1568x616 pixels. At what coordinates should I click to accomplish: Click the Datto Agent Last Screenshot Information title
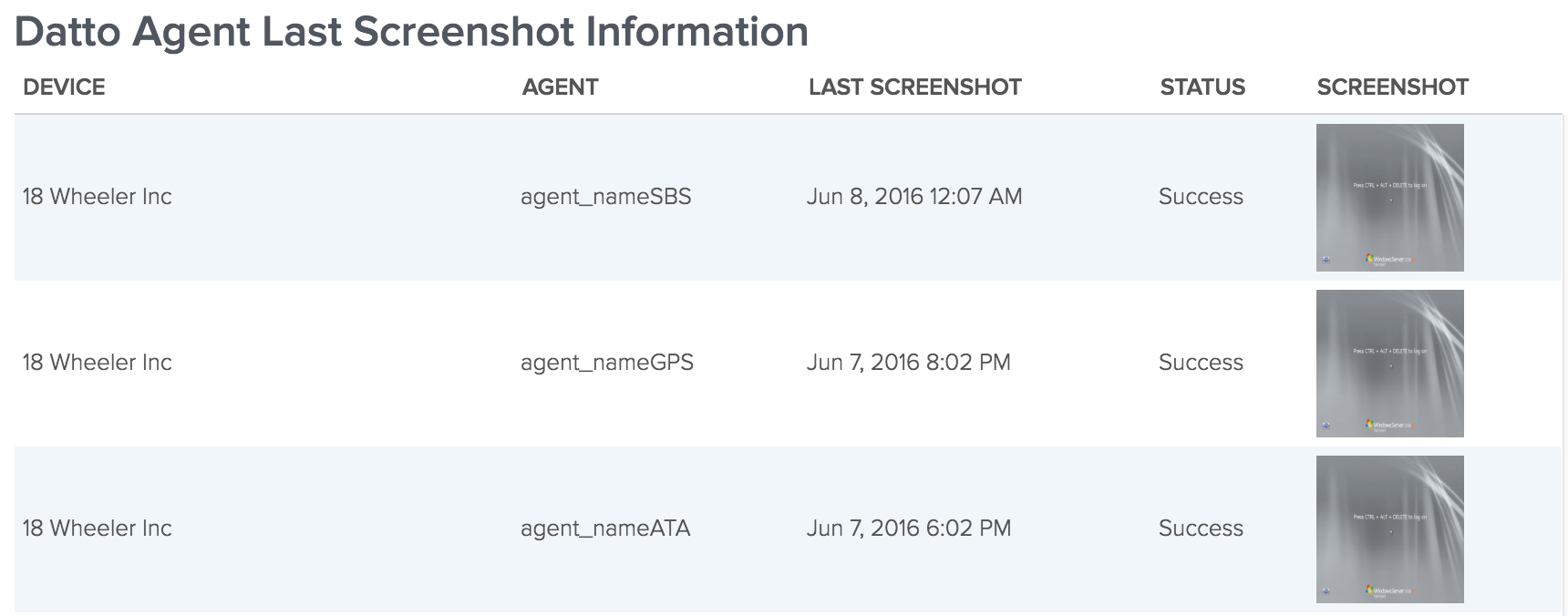tap(411, 33)
